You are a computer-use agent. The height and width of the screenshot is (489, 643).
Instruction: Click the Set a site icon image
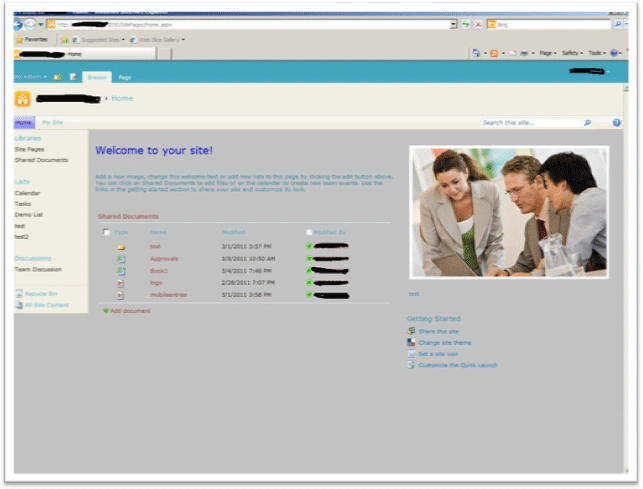411,353
